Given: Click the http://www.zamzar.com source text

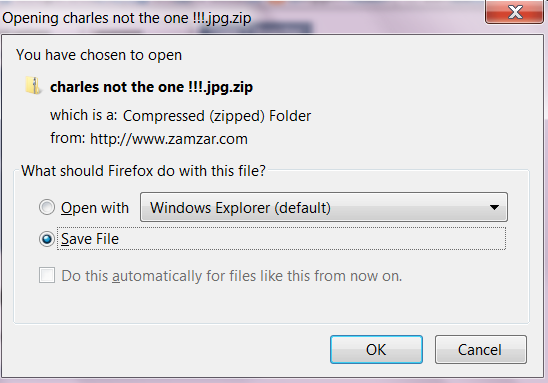Looking at the screenshot, I should point(169,139).
